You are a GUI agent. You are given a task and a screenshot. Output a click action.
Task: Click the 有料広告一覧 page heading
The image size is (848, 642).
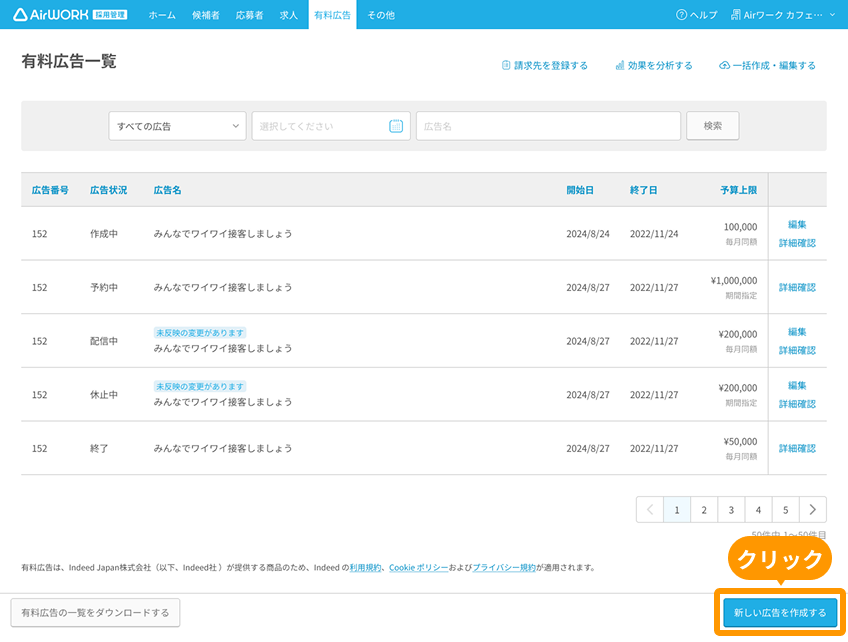pos(69,61)
